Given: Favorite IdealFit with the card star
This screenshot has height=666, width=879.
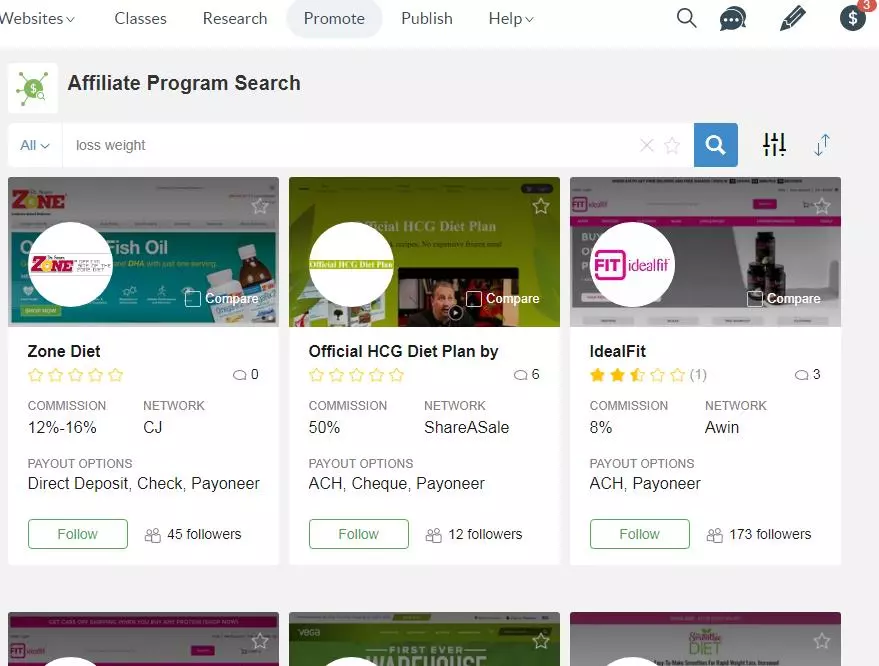Looking at the screenshot, I should pyautogui.click(x=822, y=206).
